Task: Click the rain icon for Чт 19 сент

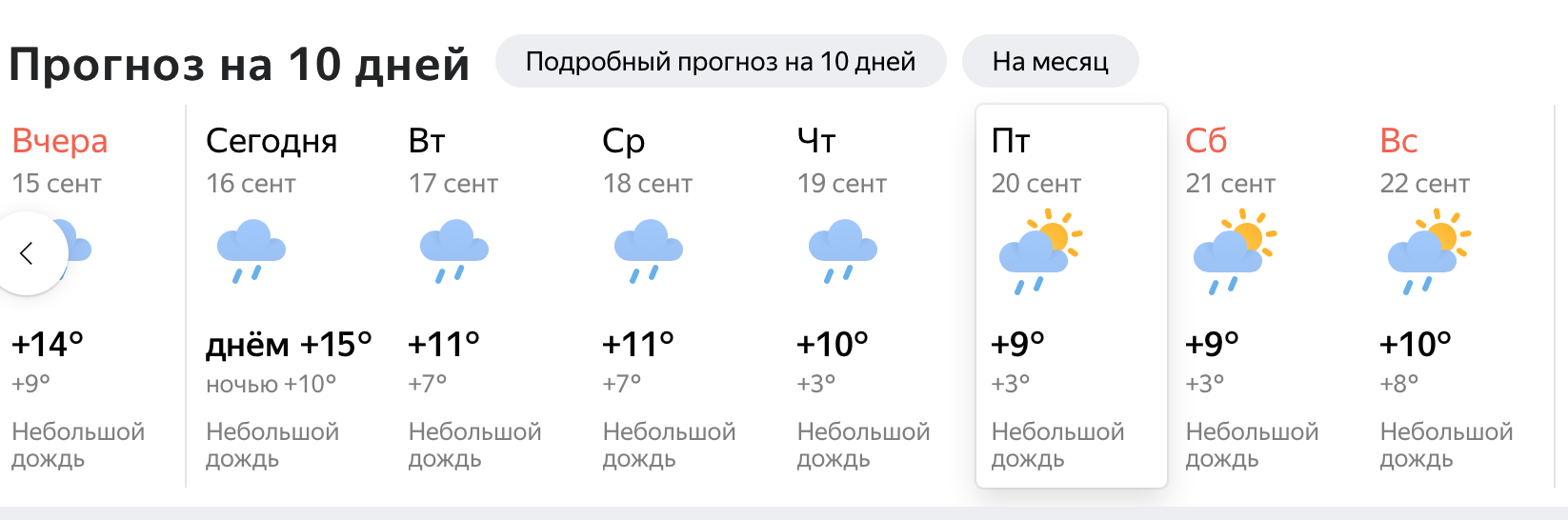Action: (x=843, y=251)
